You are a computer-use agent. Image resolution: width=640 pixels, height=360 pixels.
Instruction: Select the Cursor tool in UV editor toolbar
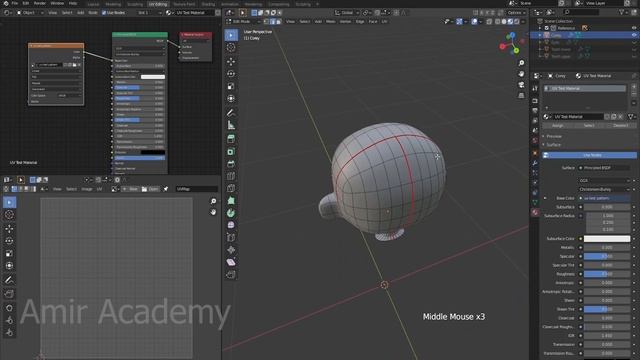click(x=9, y=215)
